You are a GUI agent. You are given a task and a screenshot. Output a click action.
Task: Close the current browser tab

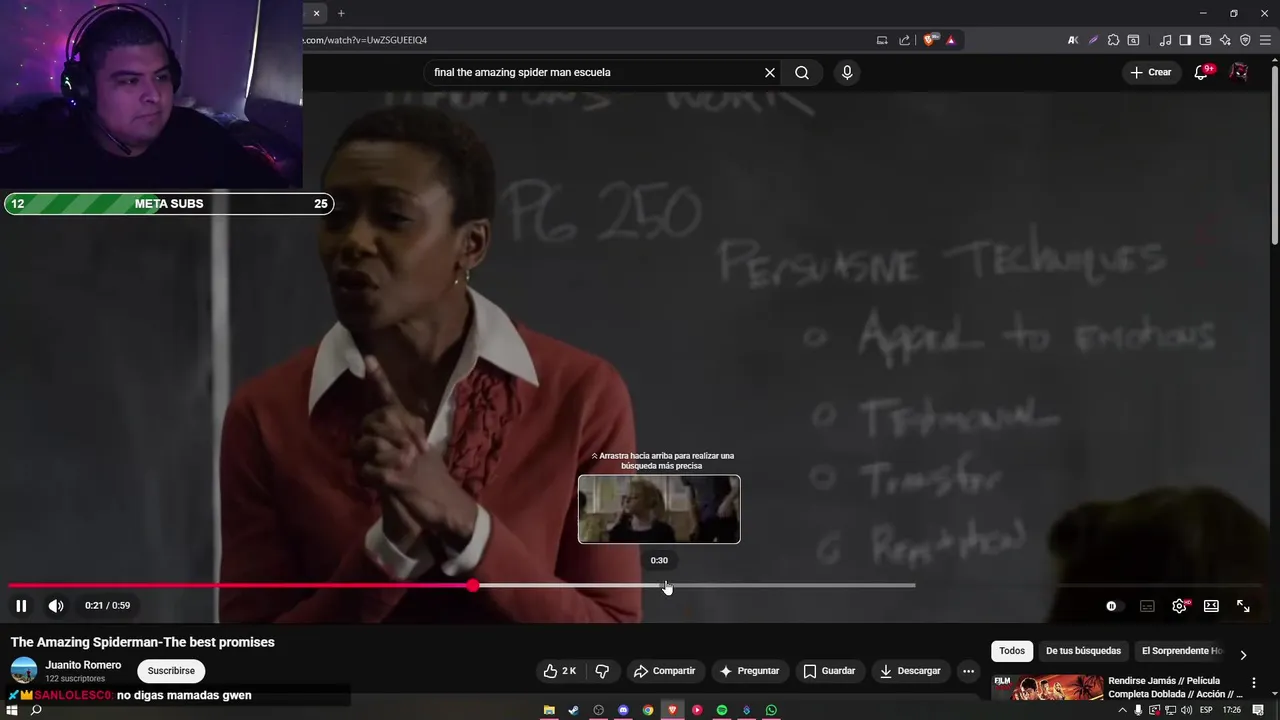pos(316,13)
